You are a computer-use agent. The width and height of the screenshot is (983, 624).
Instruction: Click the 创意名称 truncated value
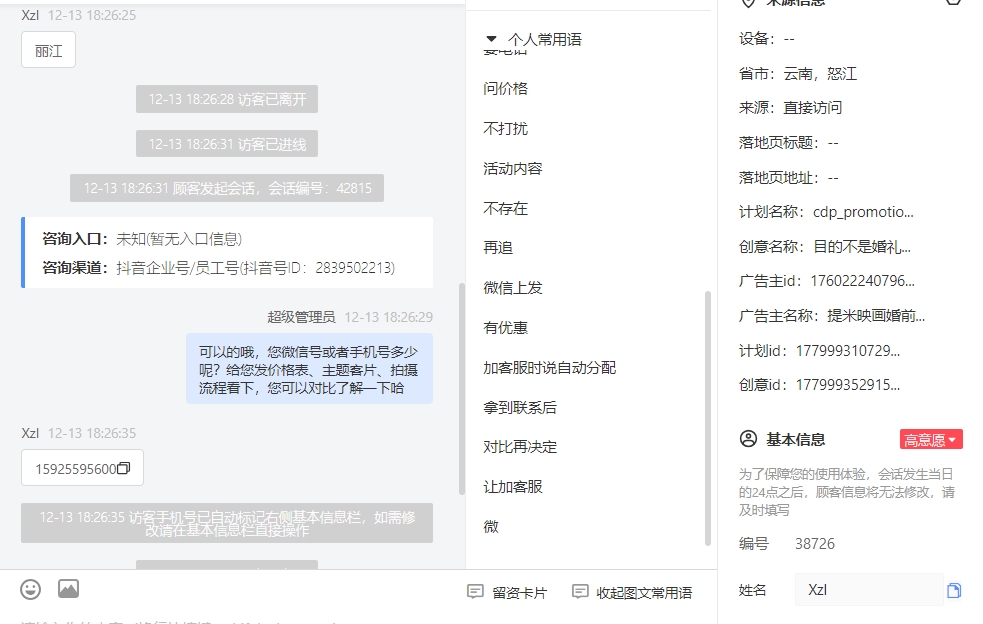862,246
